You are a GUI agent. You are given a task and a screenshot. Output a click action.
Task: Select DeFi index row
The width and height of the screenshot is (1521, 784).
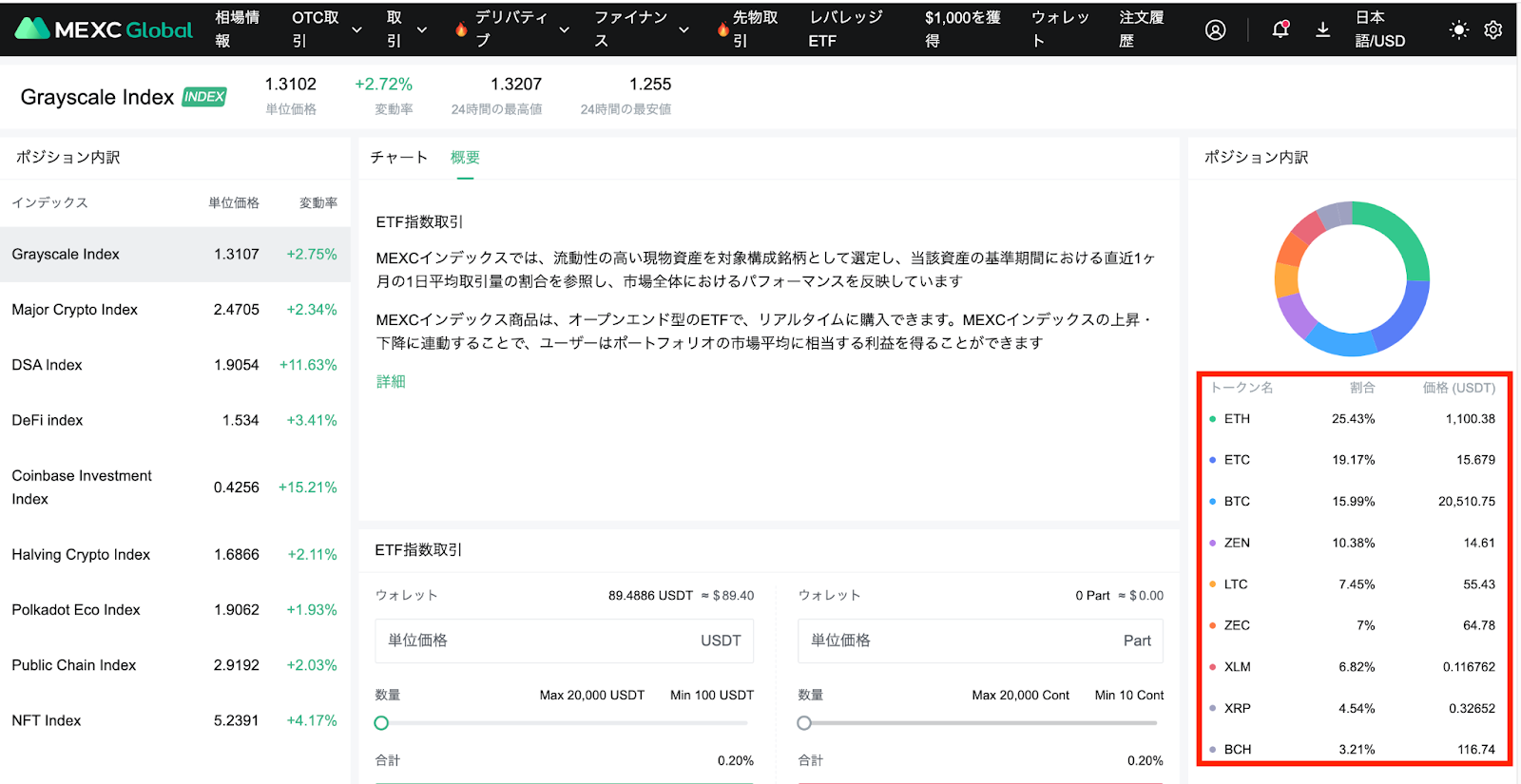(x=175, y=420)
